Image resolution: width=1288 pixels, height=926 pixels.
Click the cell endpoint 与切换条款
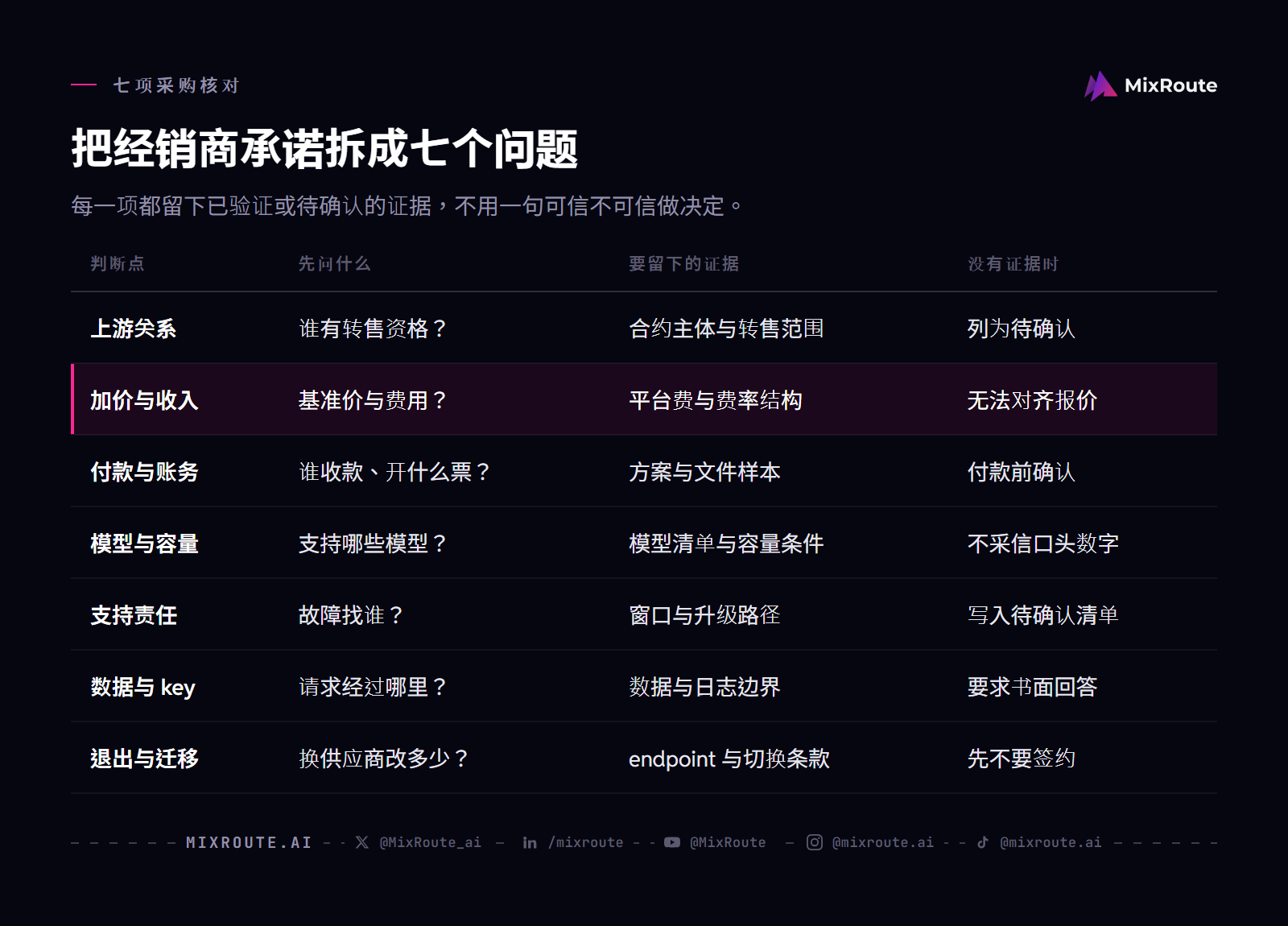(x=729, y=759)
